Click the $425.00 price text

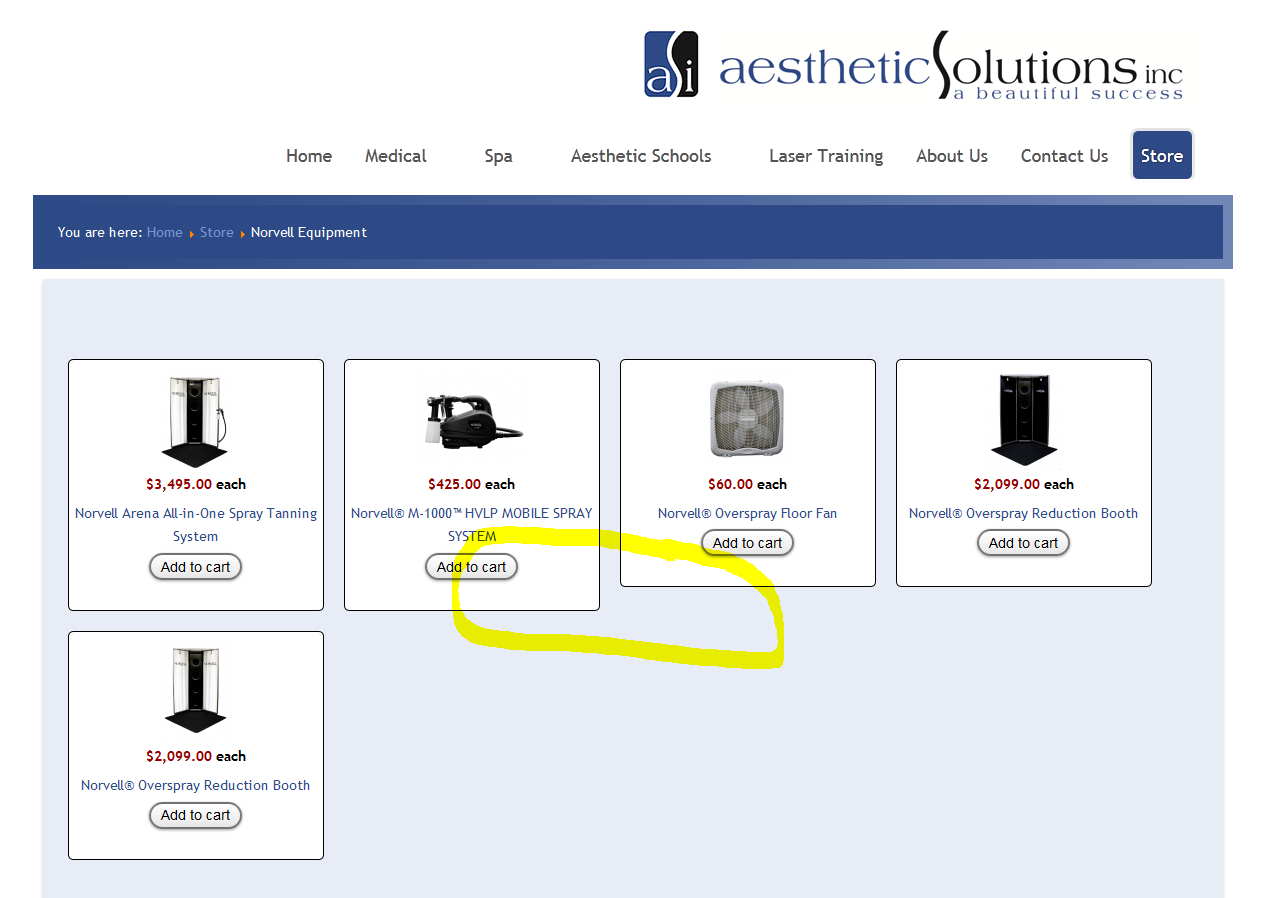coord(454,484)
